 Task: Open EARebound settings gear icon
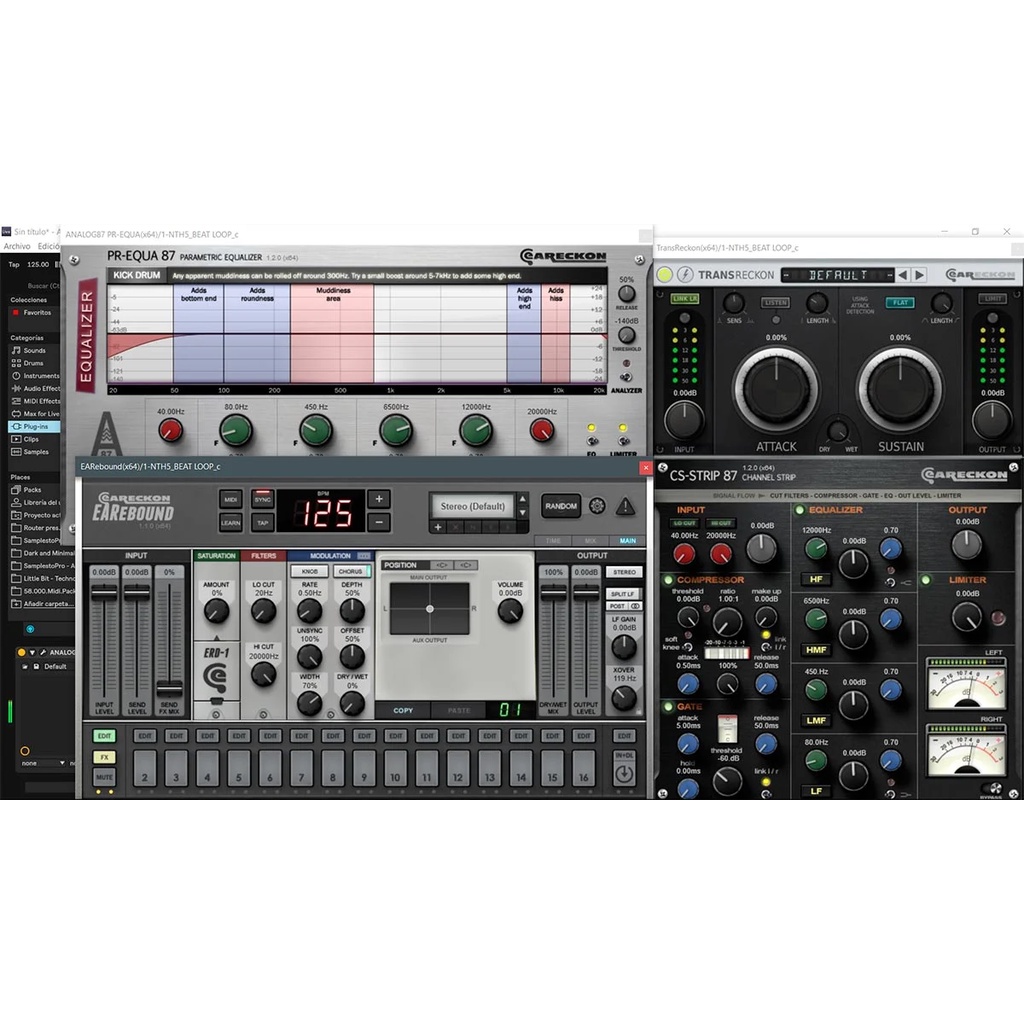[x=597, y=505]
